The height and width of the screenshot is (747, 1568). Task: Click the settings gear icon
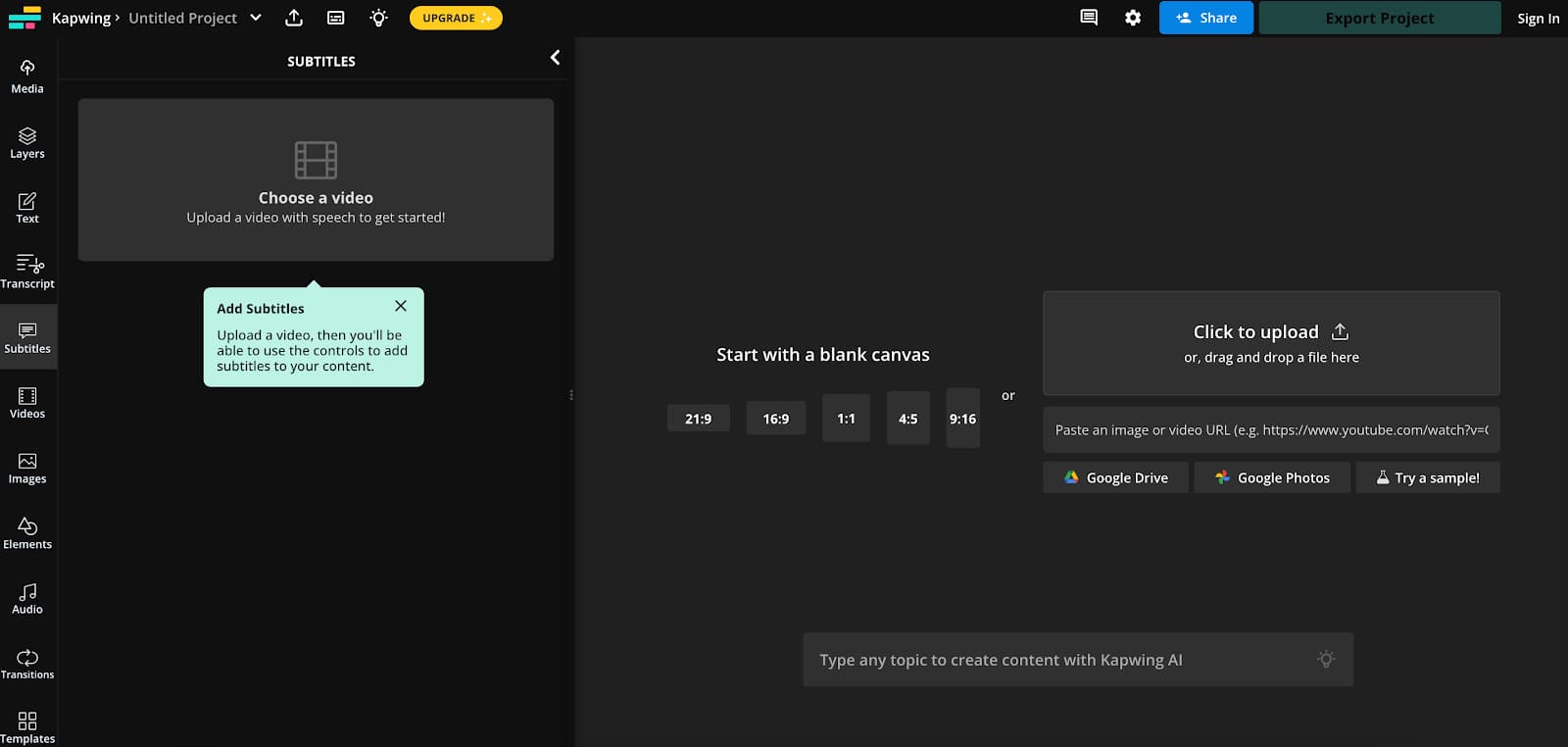(x=1133, y=18)
